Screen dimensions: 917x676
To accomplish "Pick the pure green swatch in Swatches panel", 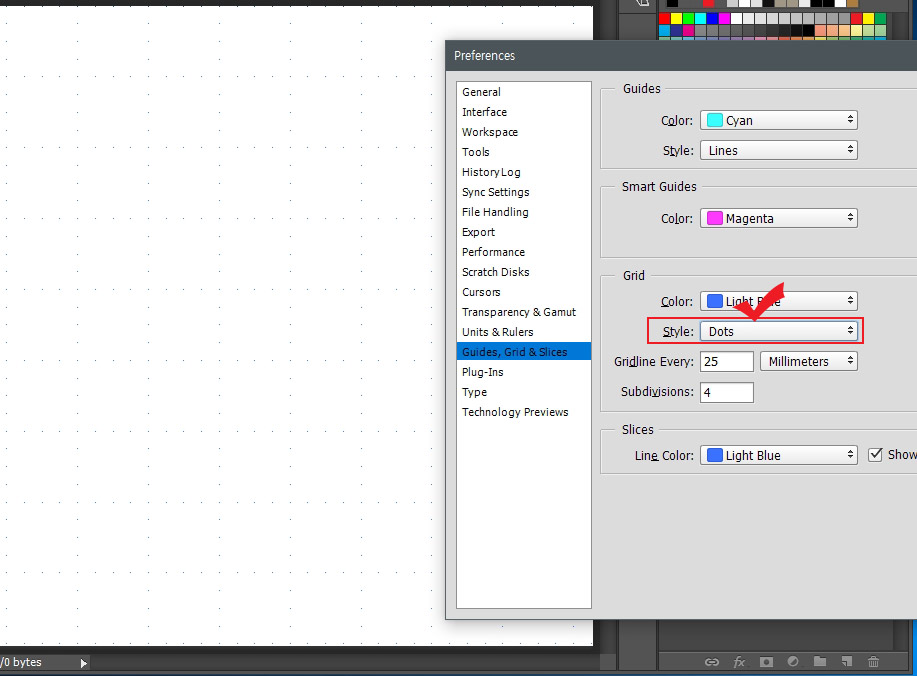I will coord(688,18).
